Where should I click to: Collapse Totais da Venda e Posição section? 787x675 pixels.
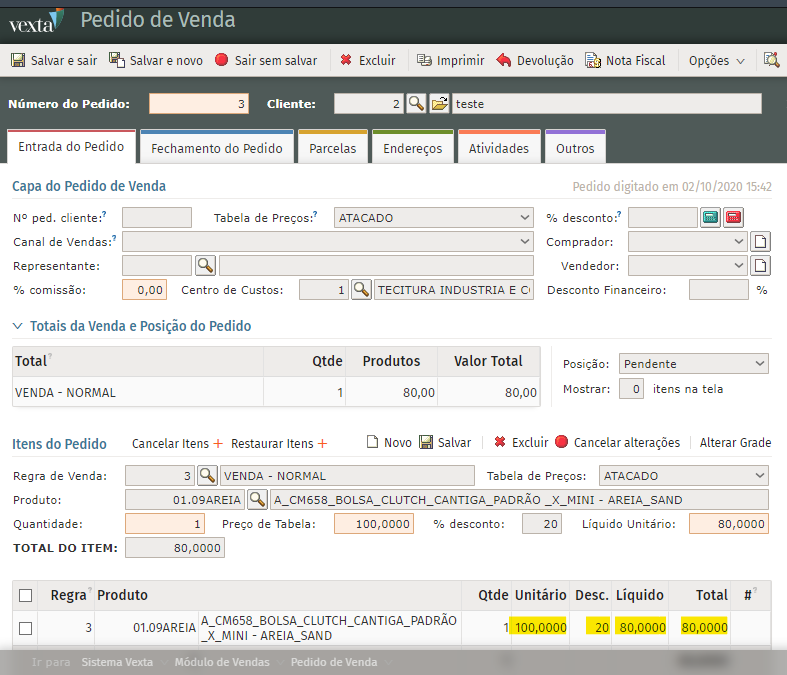pos(18,326)
